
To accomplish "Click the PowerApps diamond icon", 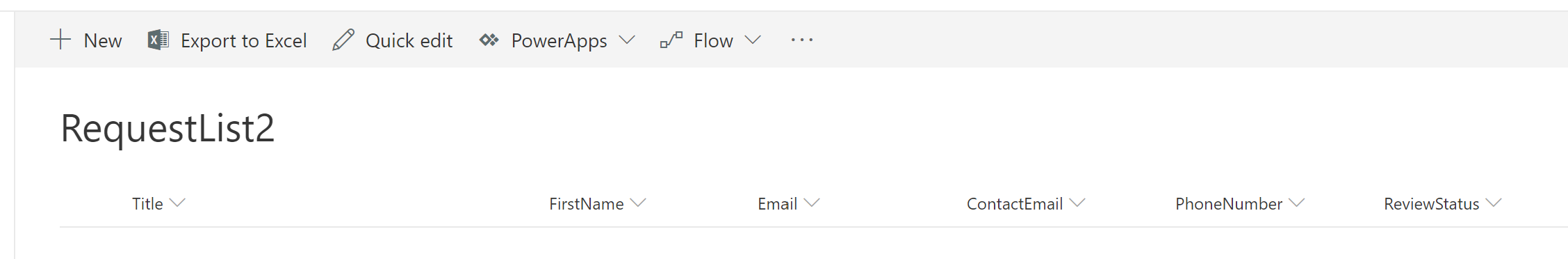I will tap(489, 40).
